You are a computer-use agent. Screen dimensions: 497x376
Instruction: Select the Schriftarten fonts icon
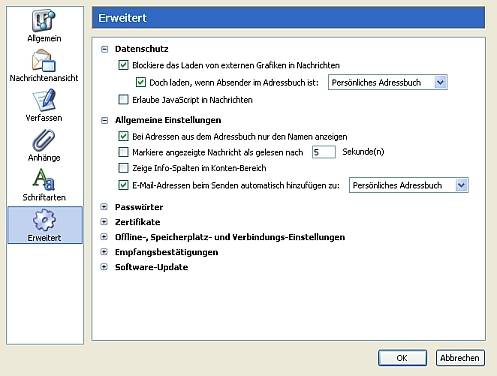[44, 179]
